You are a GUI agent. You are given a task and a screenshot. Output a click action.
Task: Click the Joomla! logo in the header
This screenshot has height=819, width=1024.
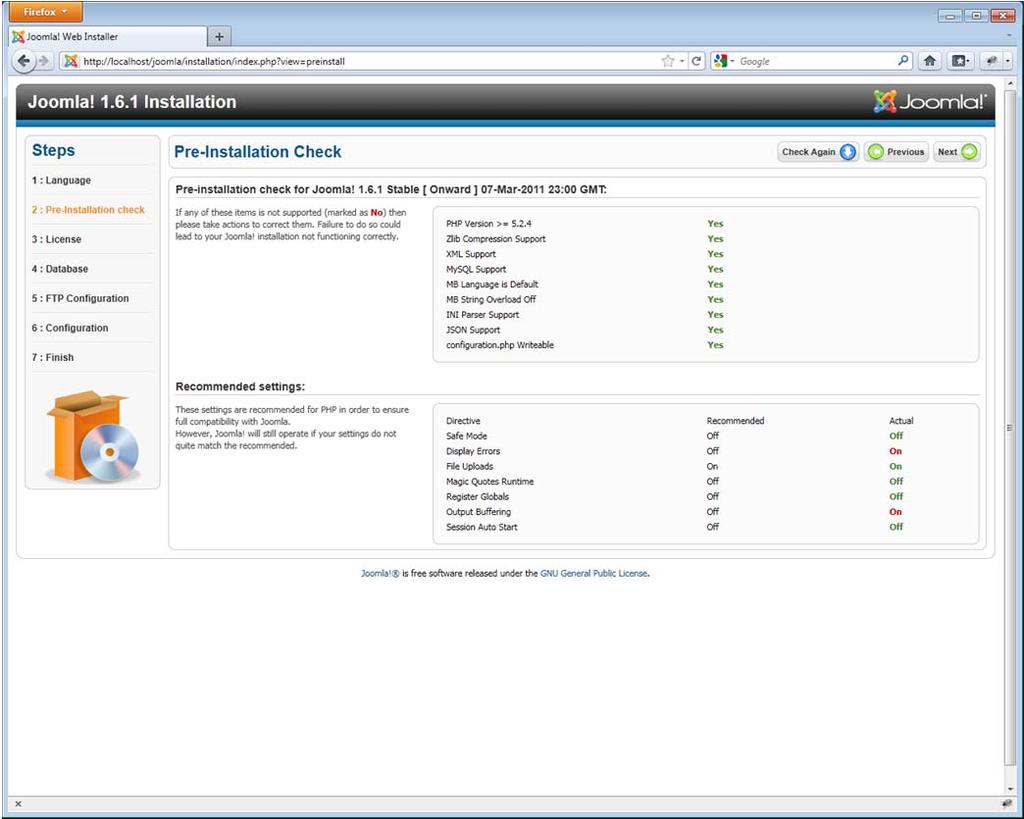click(930, 101)
